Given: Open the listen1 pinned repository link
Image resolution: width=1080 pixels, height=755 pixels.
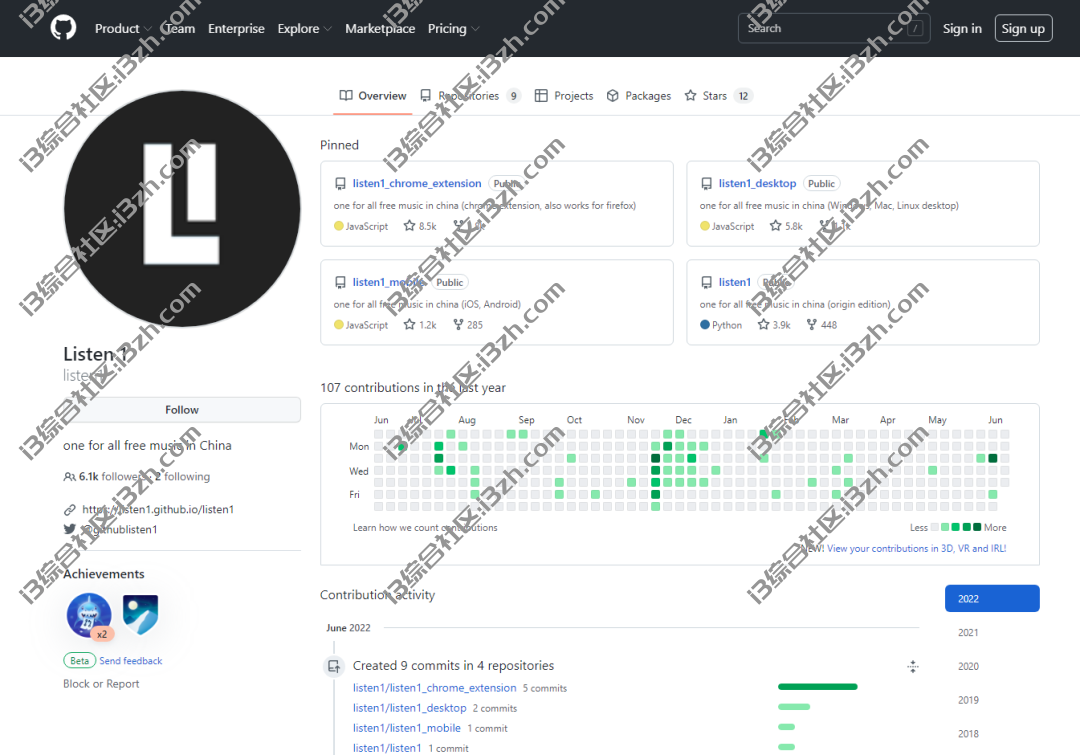Looking at the screenshot, I should [x=734, y=282].
